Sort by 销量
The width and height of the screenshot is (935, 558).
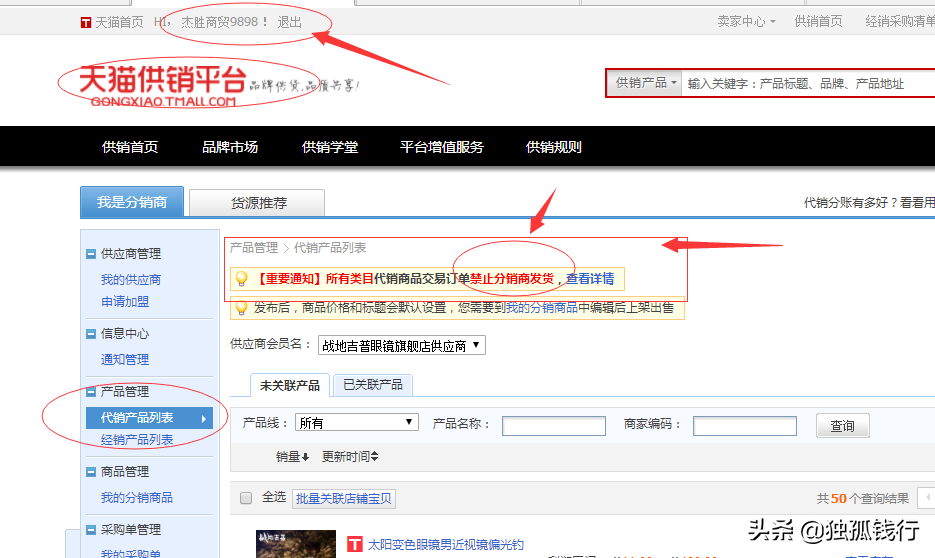click(292, 457)
